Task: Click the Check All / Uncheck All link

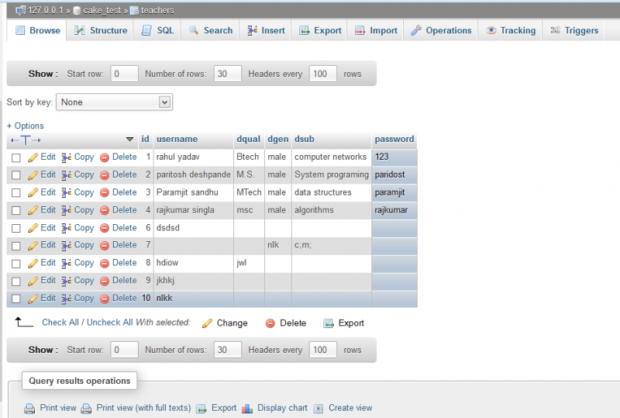Action: tap(88, 323)
